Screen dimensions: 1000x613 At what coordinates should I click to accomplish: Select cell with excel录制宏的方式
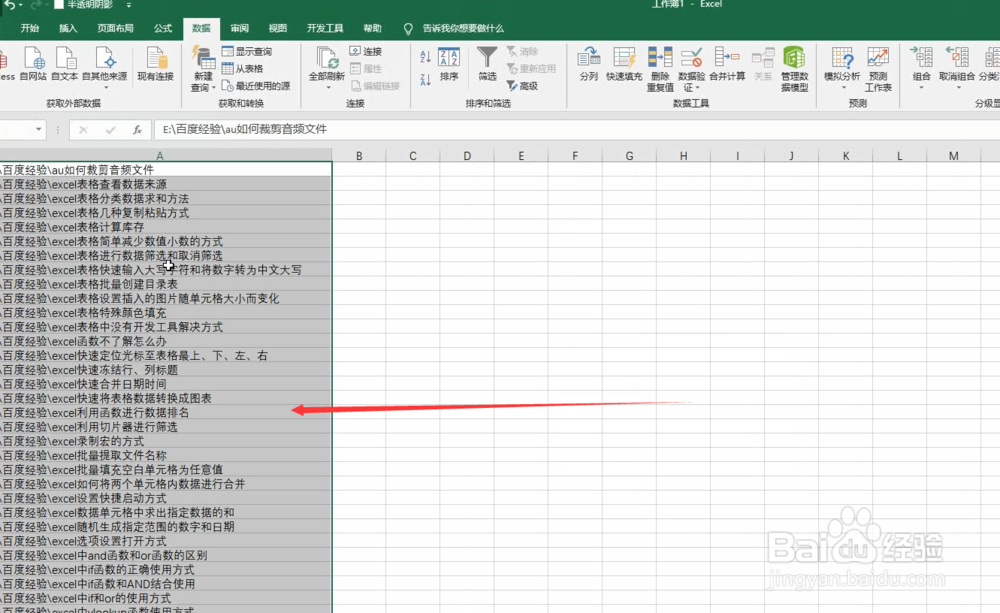[x=165, y=441]
